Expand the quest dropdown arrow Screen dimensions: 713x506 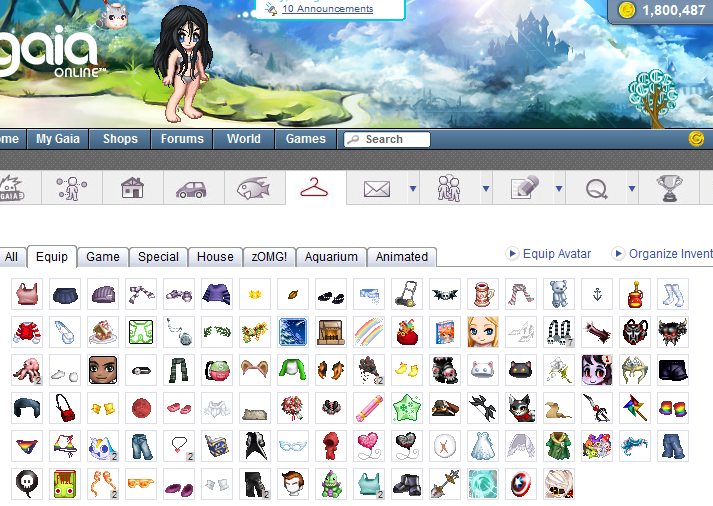632,188
